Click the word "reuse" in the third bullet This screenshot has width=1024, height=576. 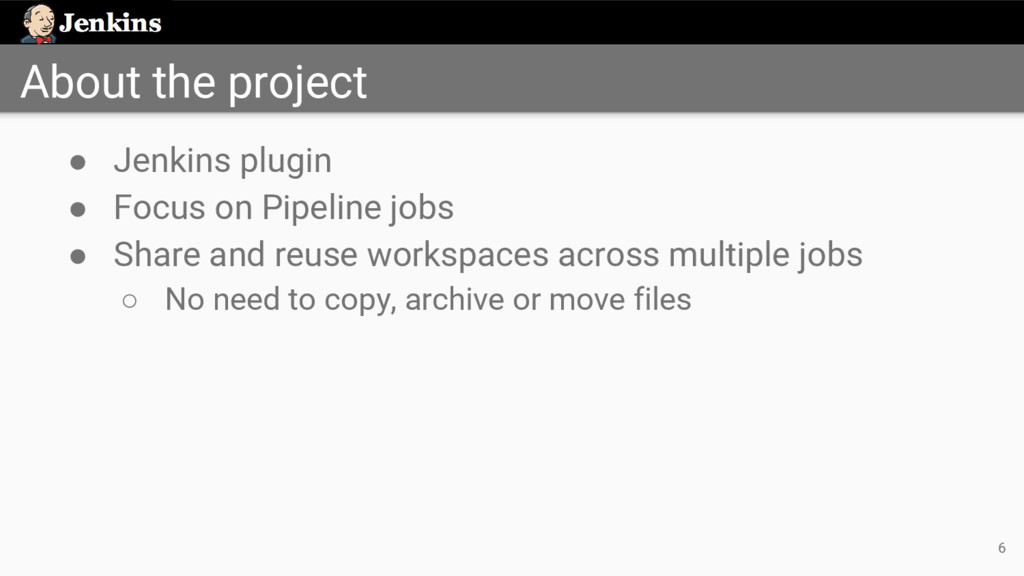[314, 255]
